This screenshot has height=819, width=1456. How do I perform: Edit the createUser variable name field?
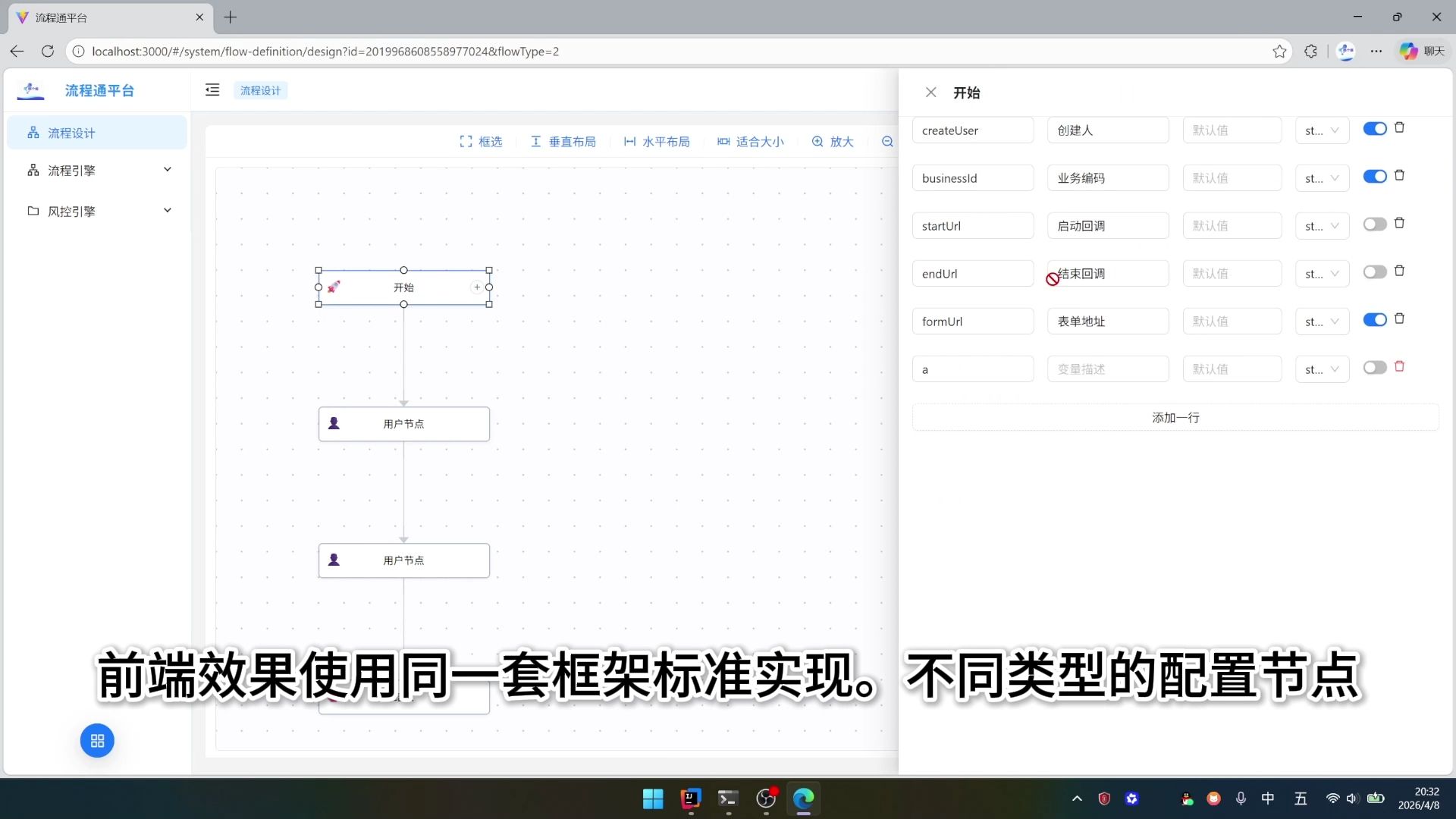973,130
